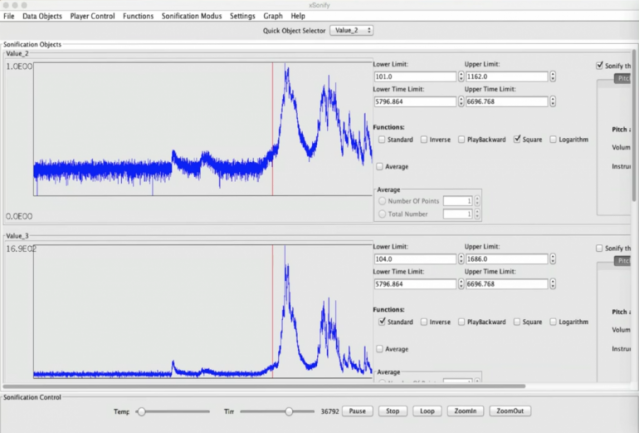Open the Quick Object Selector dropdown
Viewport: 639px width, 433px height.
351,31
